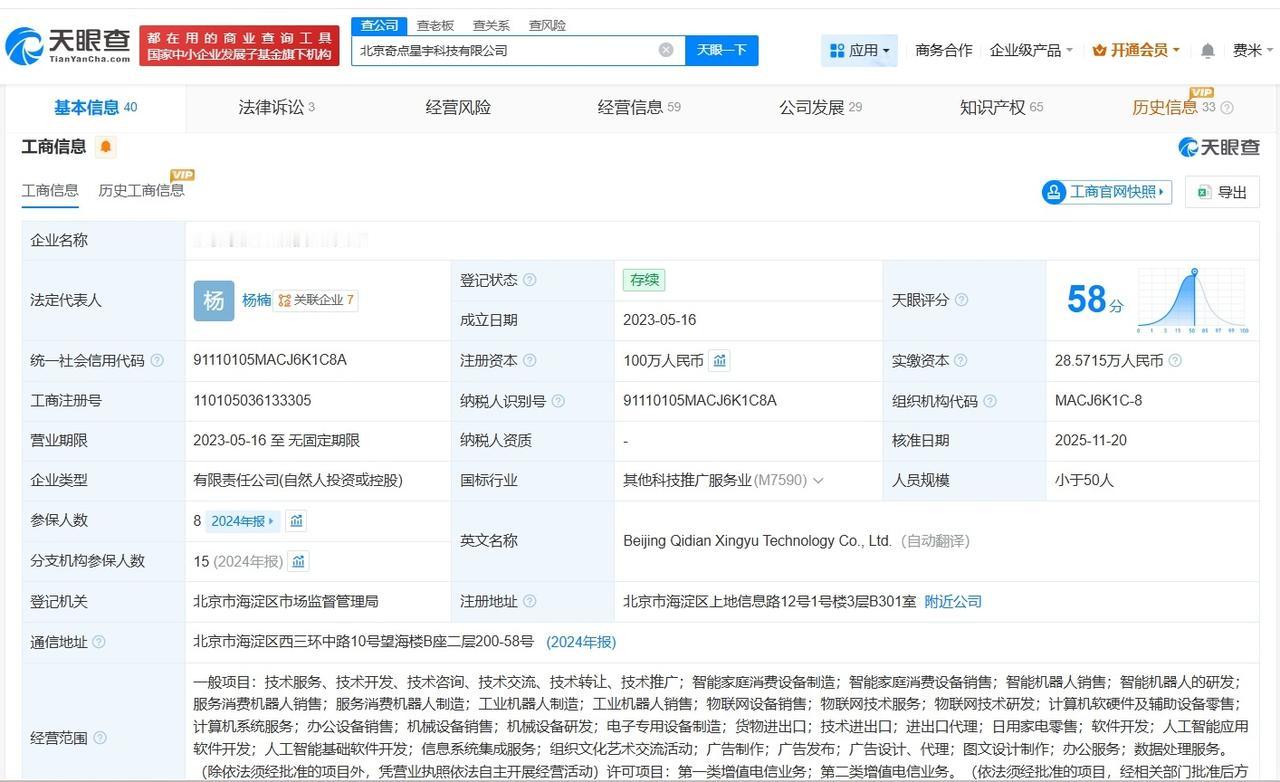Expand the 企业级产品 dropdown
The image size is (1280, 782).
click(1031, 50)
